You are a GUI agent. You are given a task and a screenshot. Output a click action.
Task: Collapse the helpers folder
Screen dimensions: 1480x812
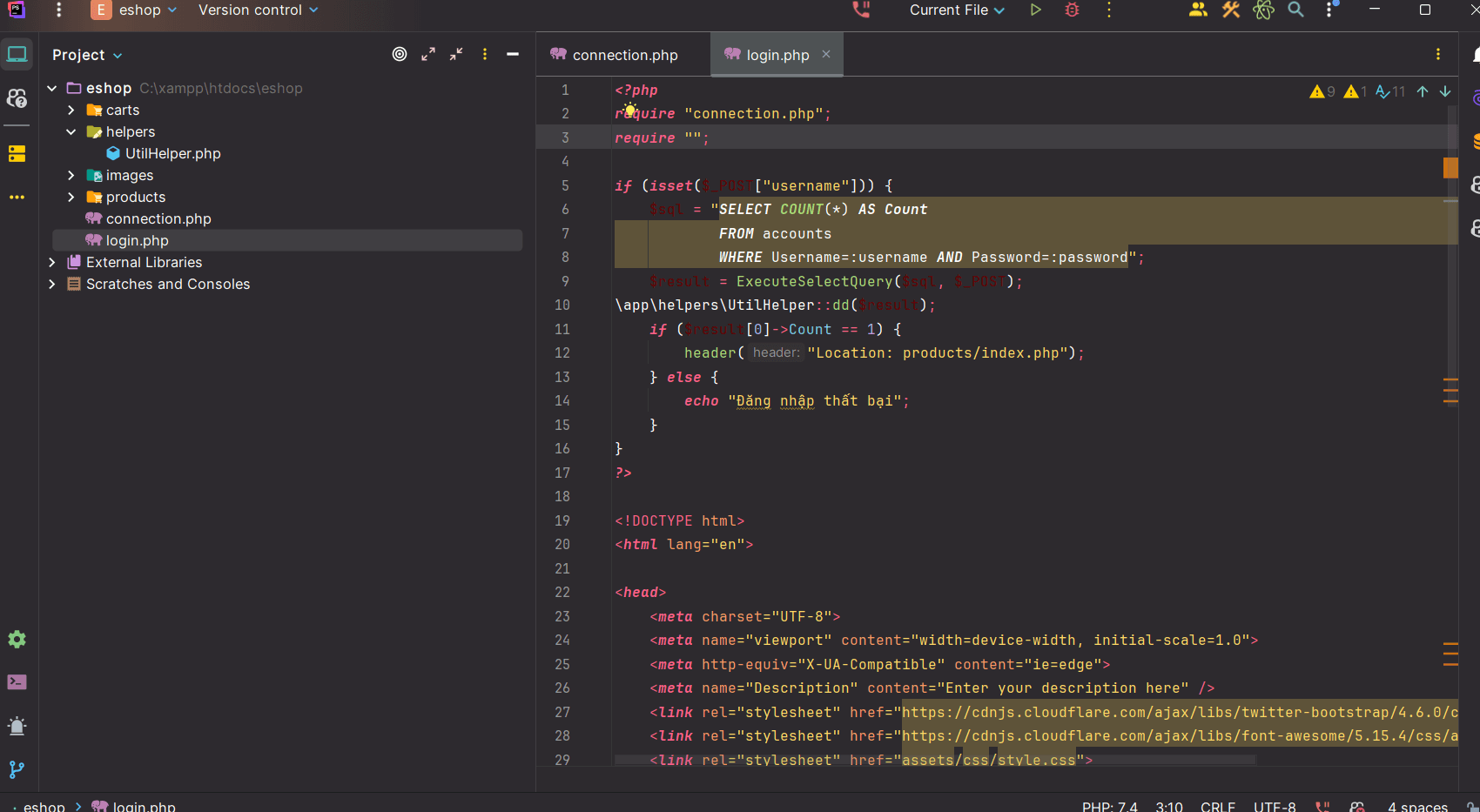click(71, 132)
